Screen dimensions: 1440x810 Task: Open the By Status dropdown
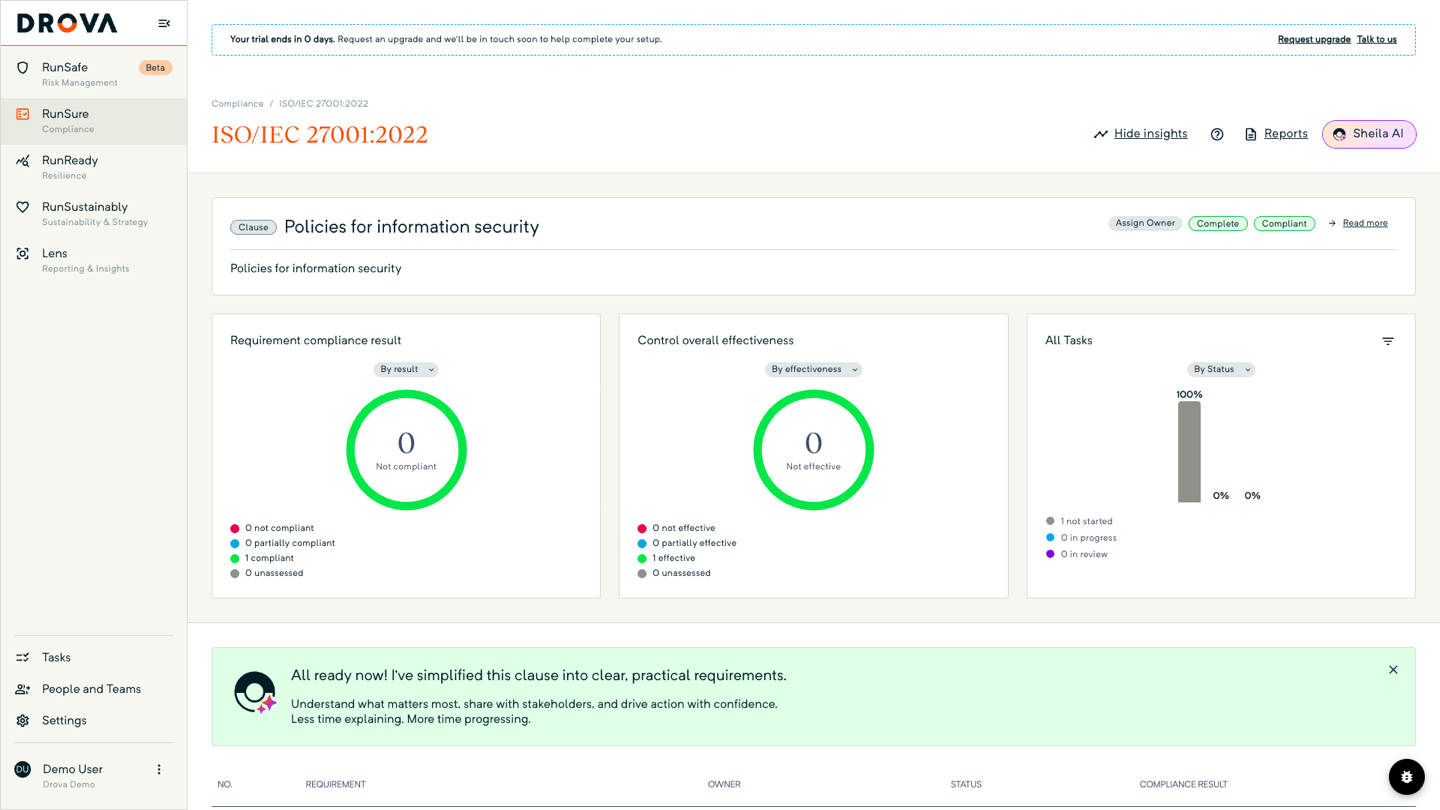[x=1221, y=369]
